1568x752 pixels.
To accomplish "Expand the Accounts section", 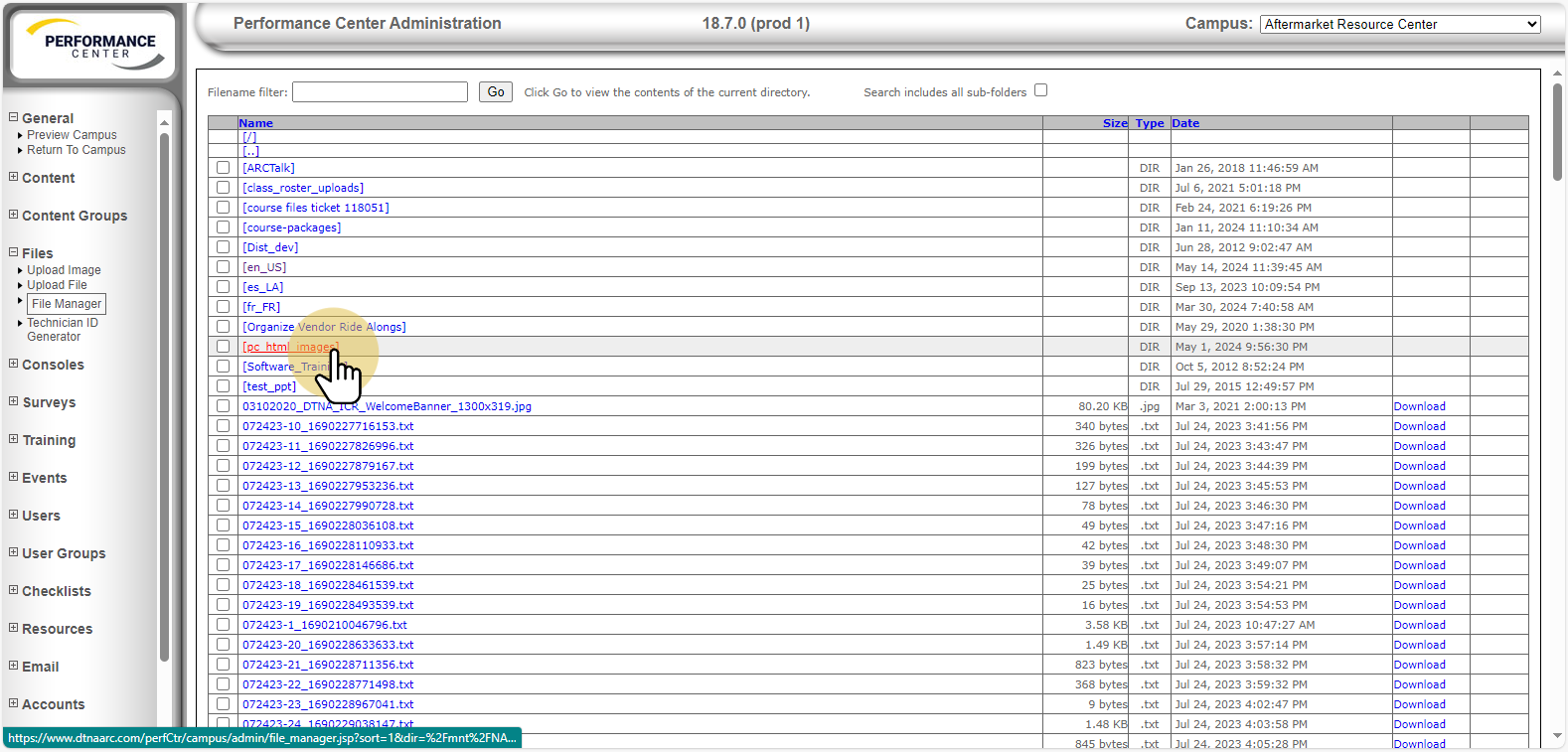I will point(14,704).
